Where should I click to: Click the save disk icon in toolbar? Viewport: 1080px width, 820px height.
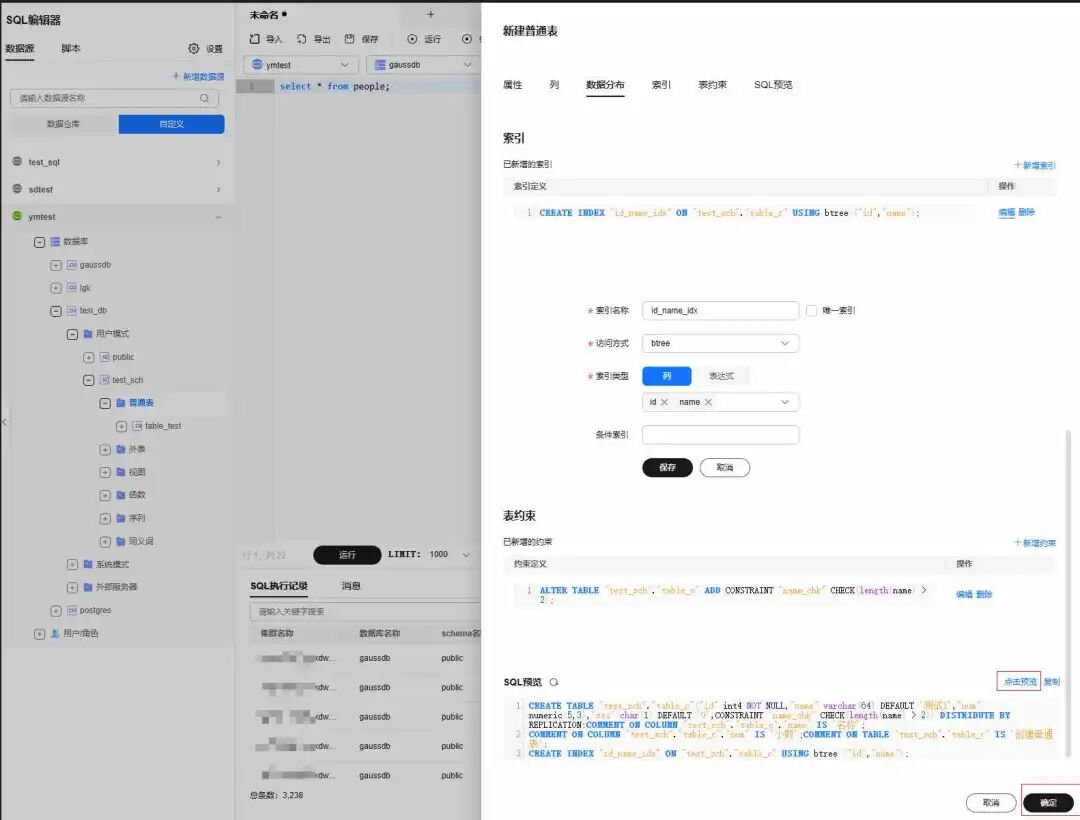pyautogui.click(x=349, y=39)
